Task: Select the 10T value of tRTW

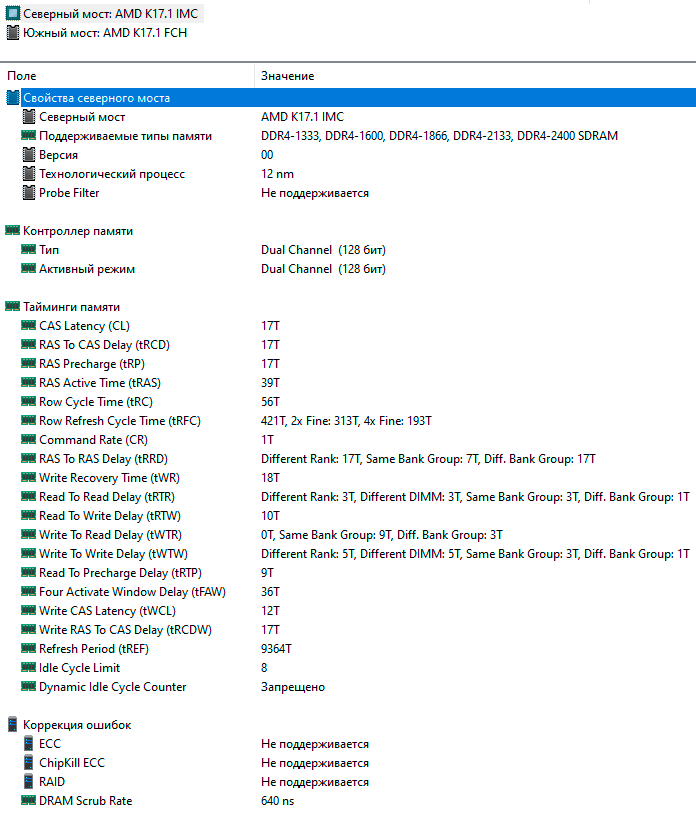Action: (270, 516)
